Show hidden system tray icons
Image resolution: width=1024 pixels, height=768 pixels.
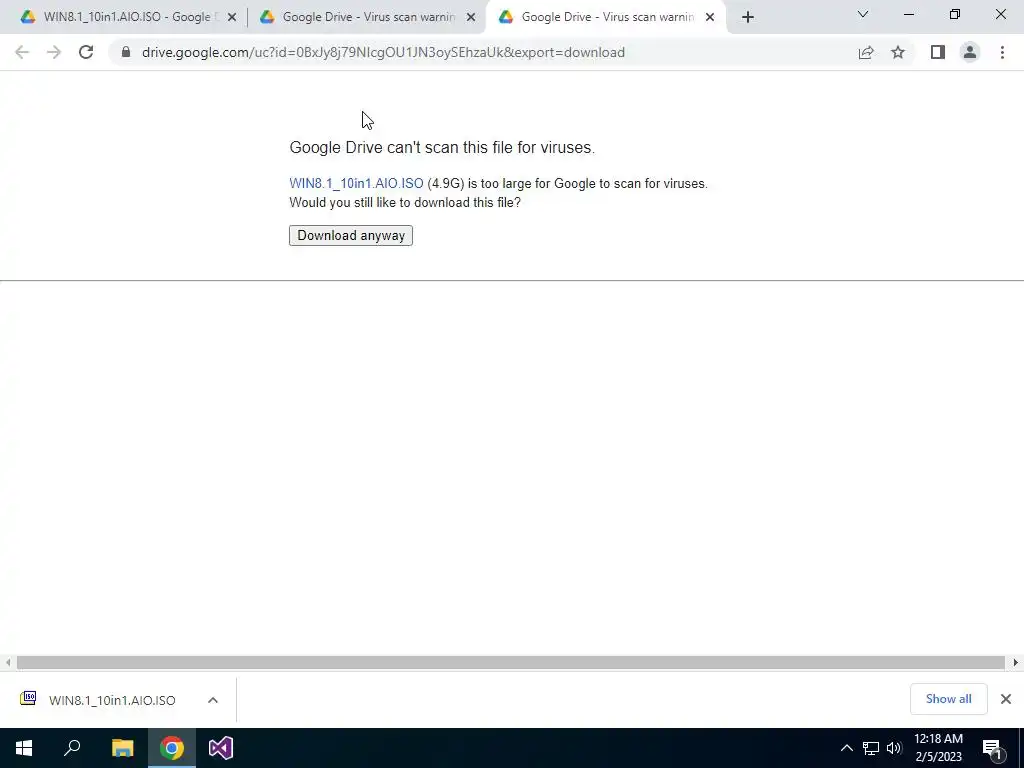(846, 748)
